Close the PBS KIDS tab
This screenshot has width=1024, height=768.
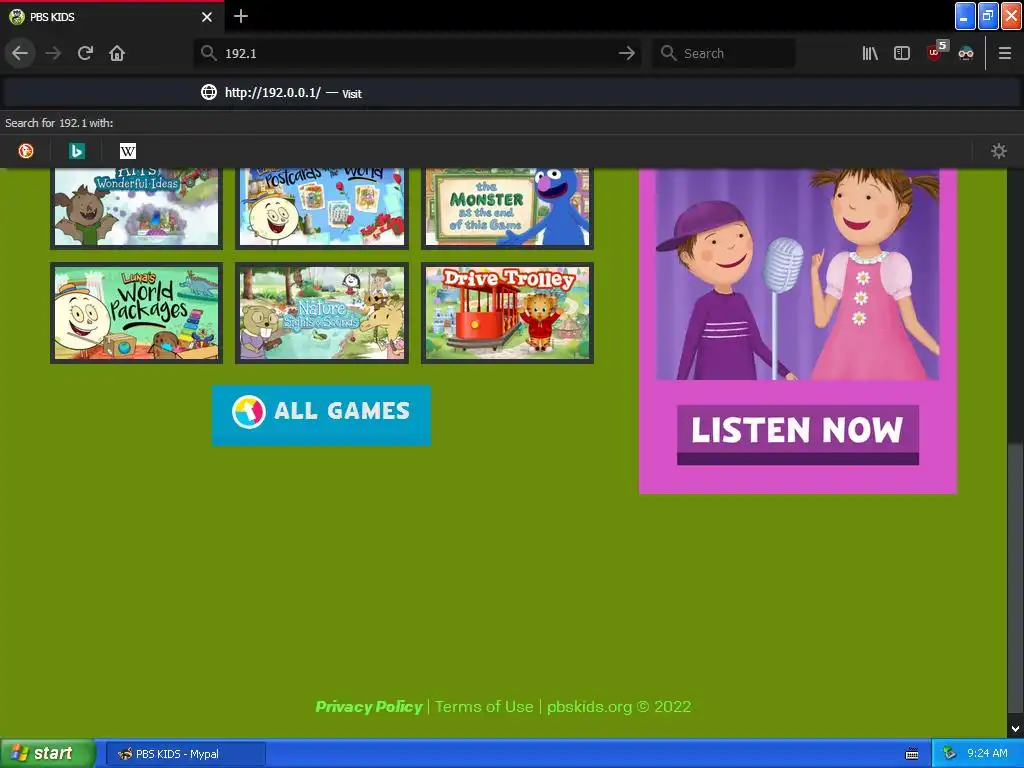click(x=207, y=17)
